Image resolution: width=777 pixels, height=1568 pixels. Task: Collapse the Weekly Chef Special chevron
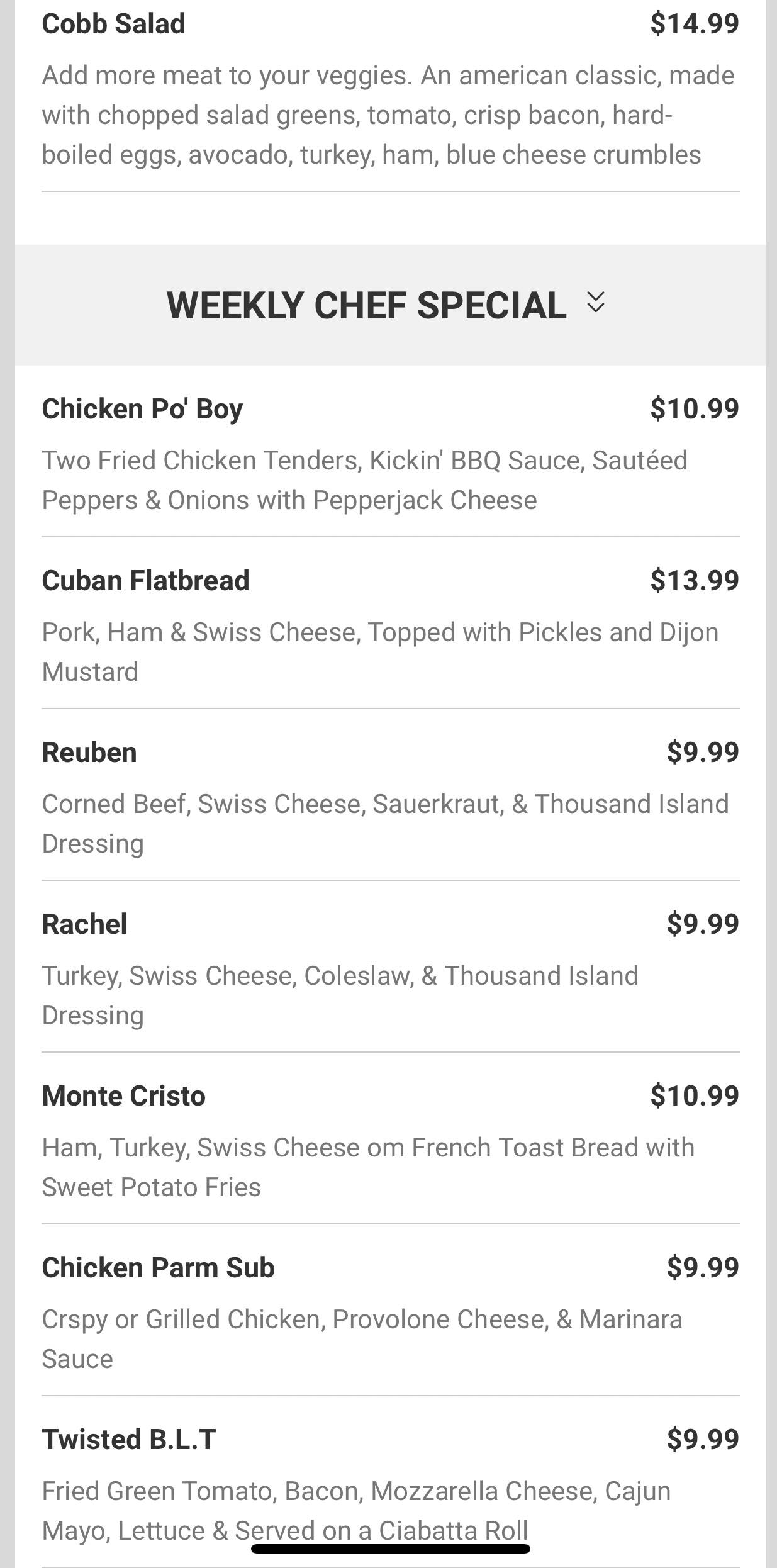point(596,303)
